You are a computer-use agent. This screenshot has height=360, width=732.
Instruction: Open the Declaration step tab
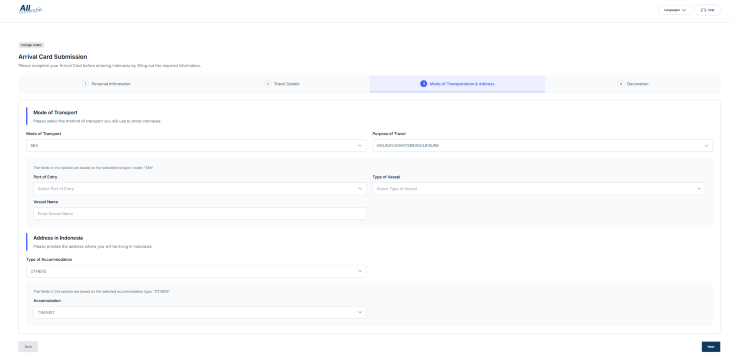coord(633,84)
